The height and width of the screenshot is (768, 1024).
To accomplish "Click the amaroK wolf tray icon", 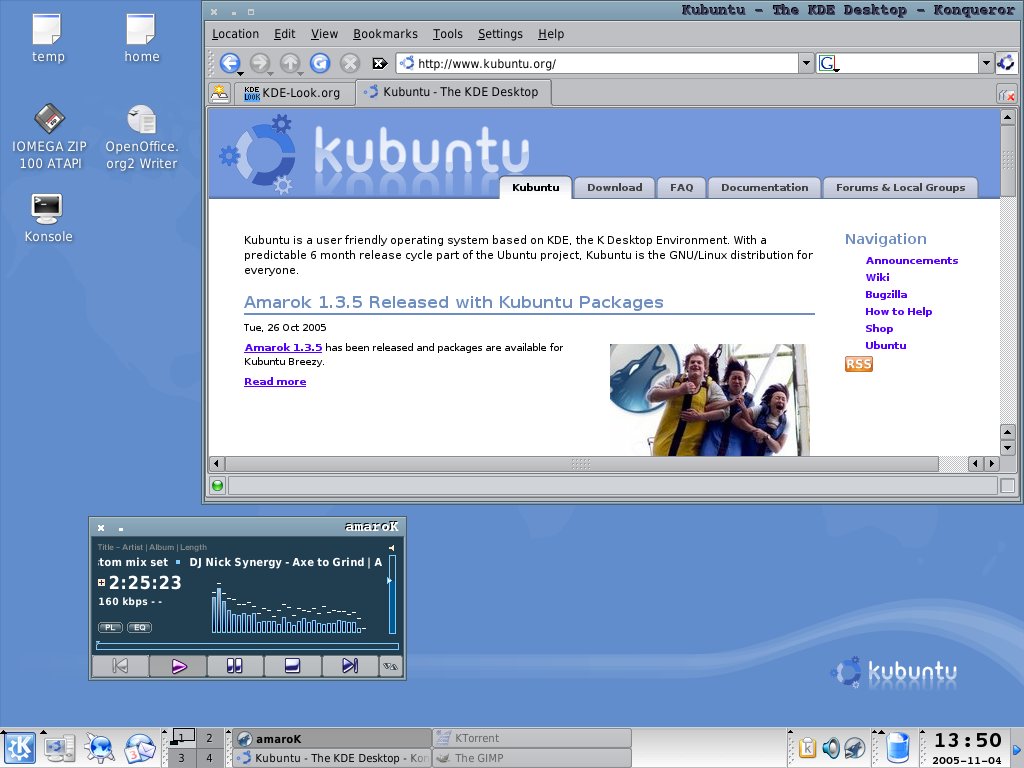I will pos(855,748).
